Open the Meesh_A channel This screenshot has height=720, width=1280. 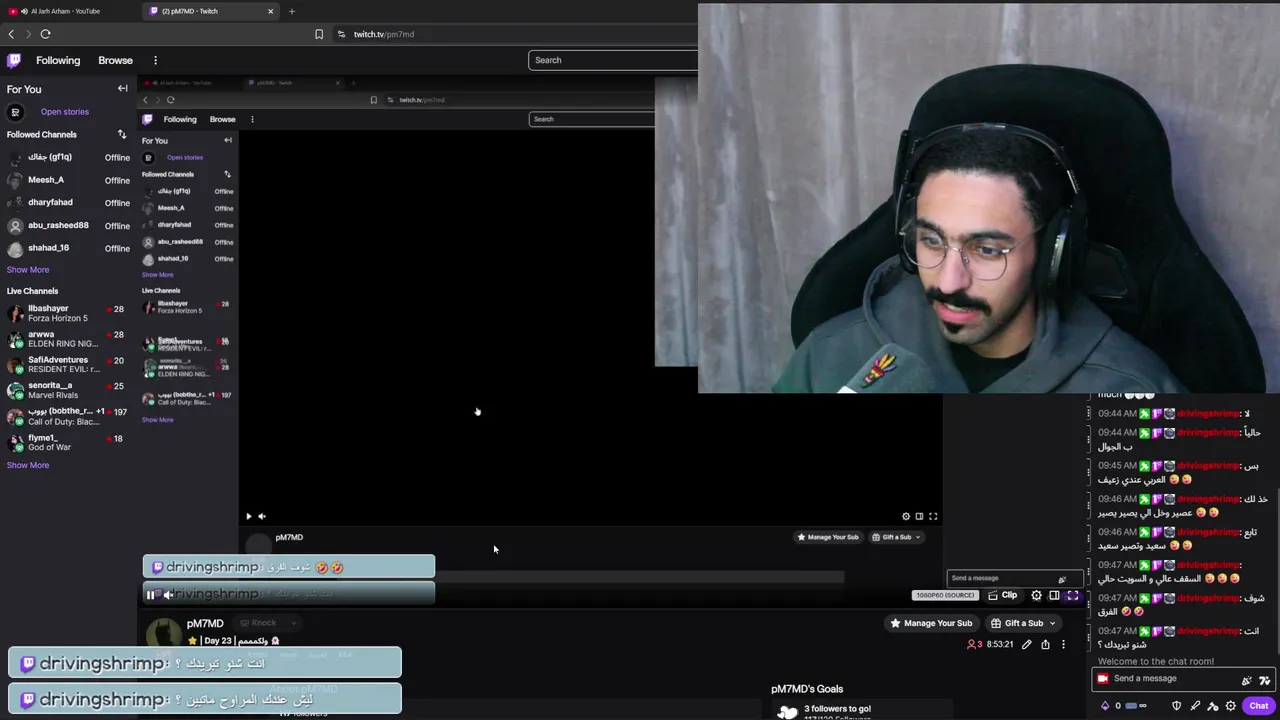click(68, 180)
